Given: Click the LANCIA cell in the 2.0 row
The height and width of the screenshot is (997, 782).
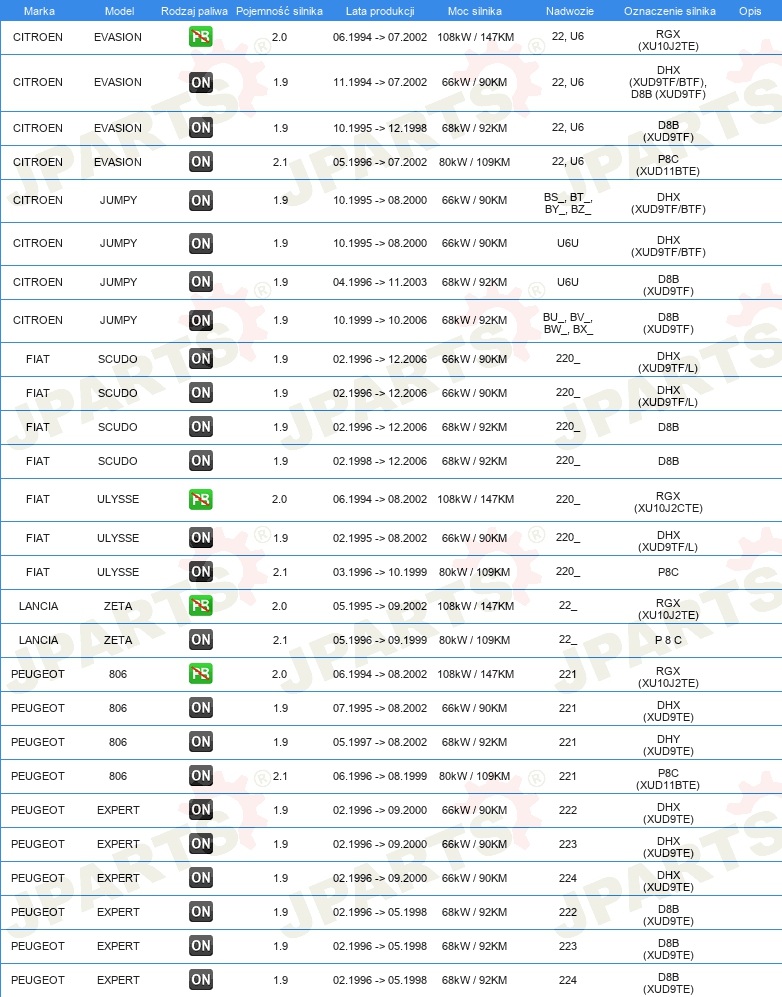Looking at the screenshot, I should (38, 606).
